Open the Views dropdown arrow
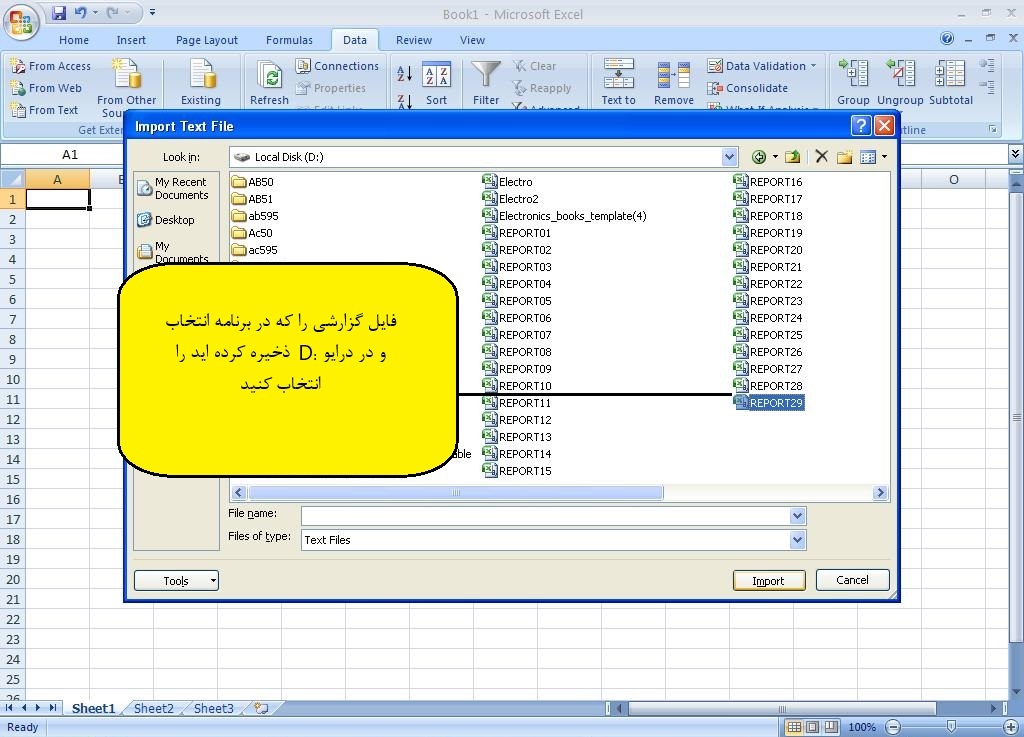 (884, 156)
